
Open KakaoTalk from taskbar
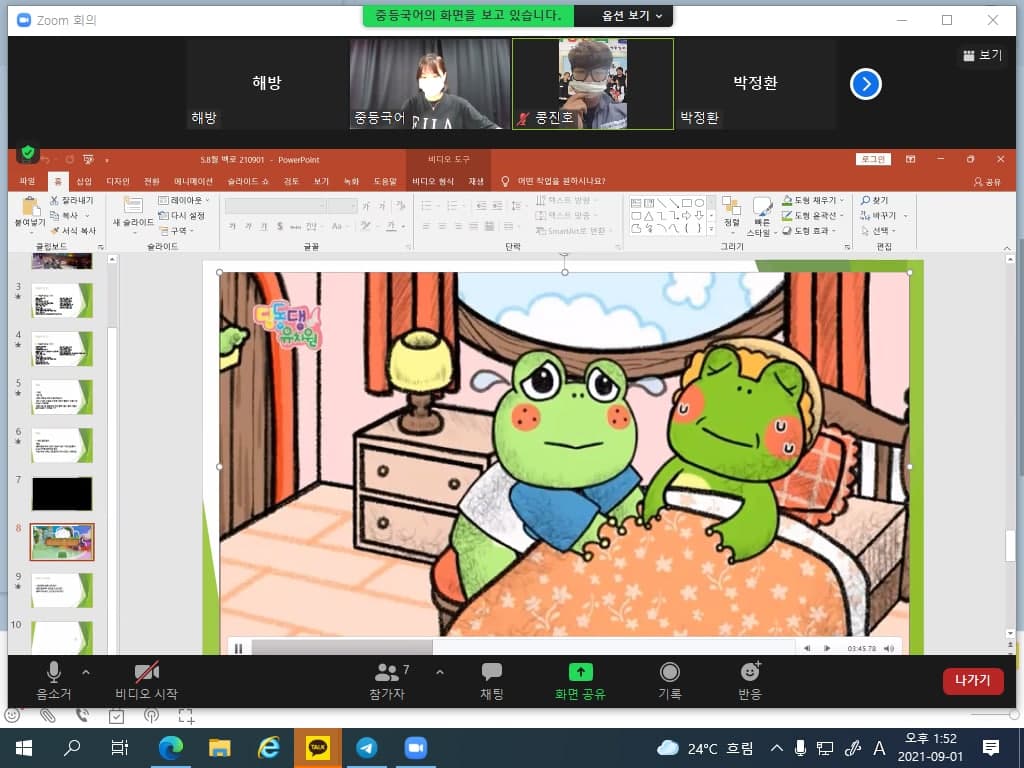click(318, 748)
